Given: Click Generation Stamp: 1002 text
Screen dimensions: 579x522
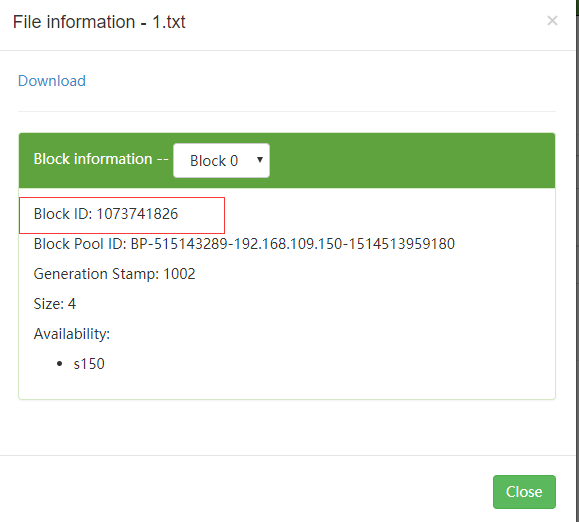Looking at the screenshot, I should click(x=114, y=274).
